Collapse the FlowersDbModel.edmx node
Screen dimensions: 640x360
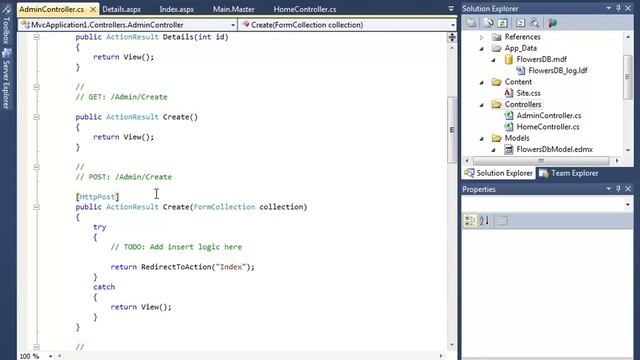pos(494,150)
